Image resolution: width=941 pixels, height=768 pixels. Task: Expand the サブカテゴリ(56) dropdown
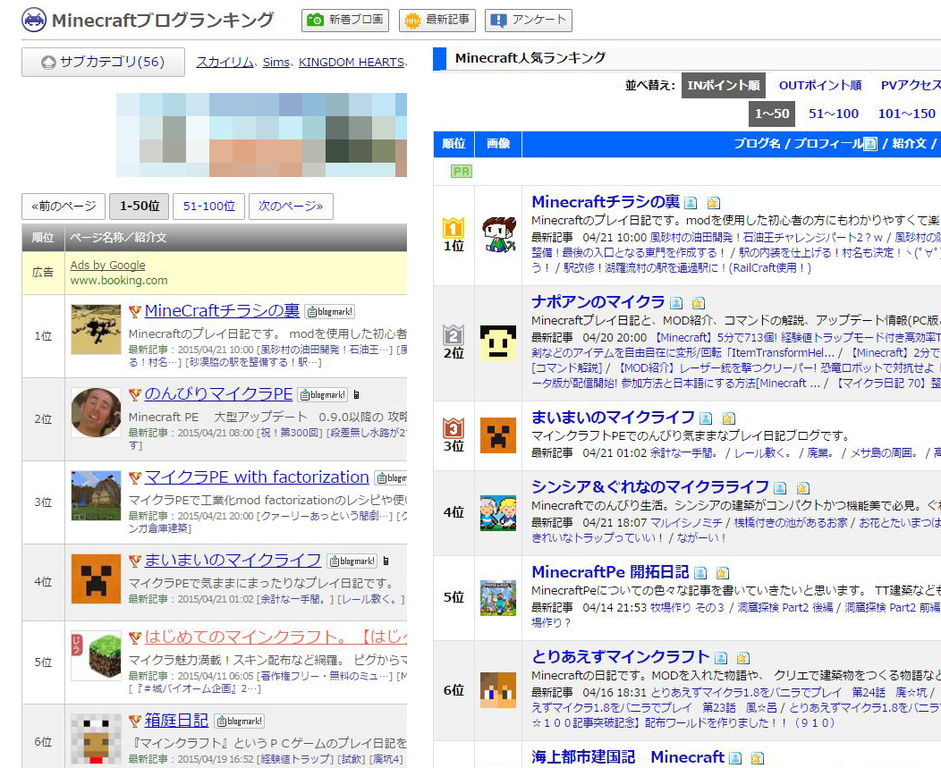[x=103, y=62]
